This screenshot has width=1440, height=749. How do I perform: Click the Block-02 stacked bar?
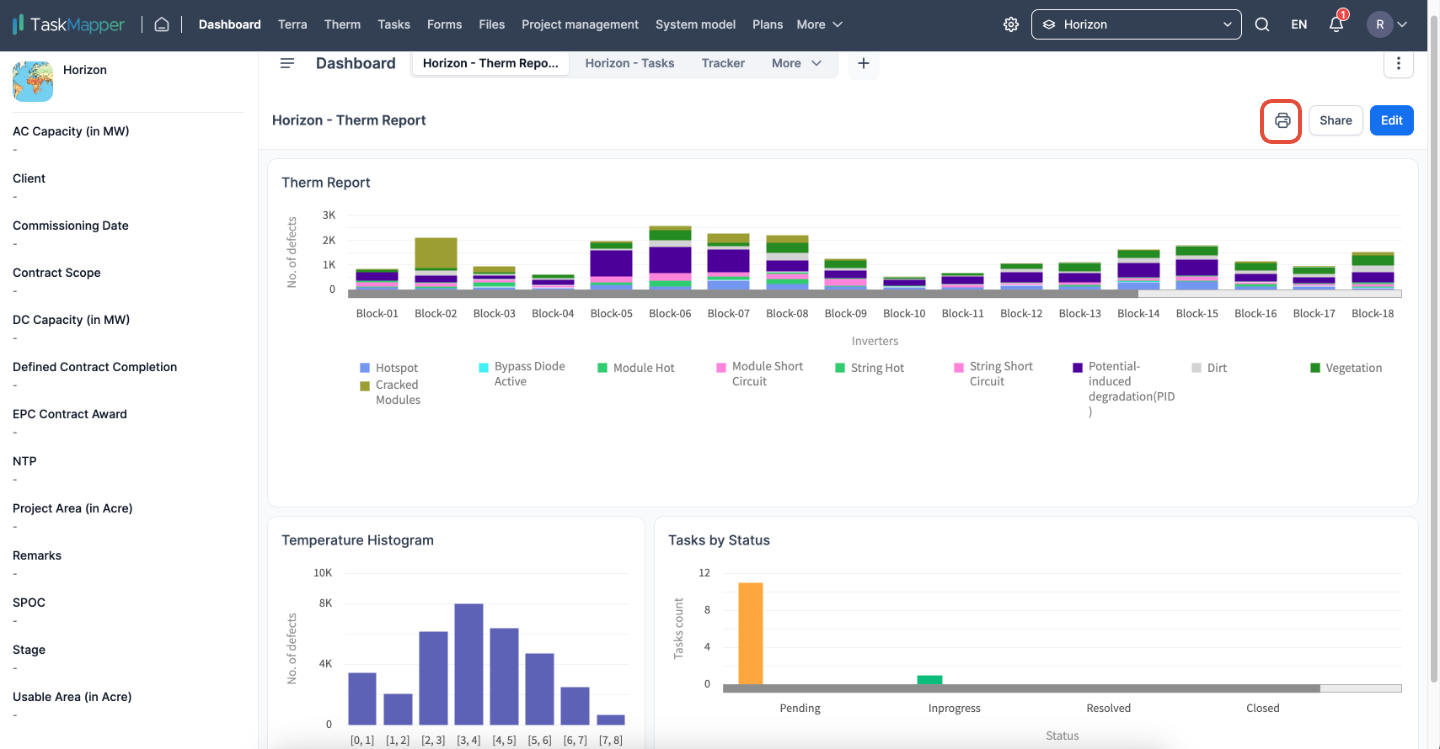[x=436, y=263]
